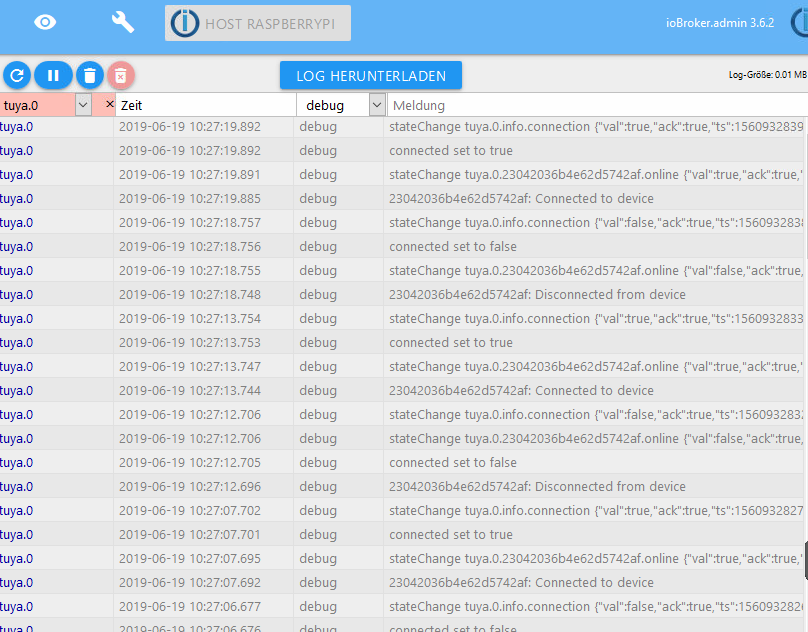Image resolution: width=808 pixels, height=632 pixels.
Task: Select timestamp 2019-06-19 10:27:13.754
Action: pos(190,319)
